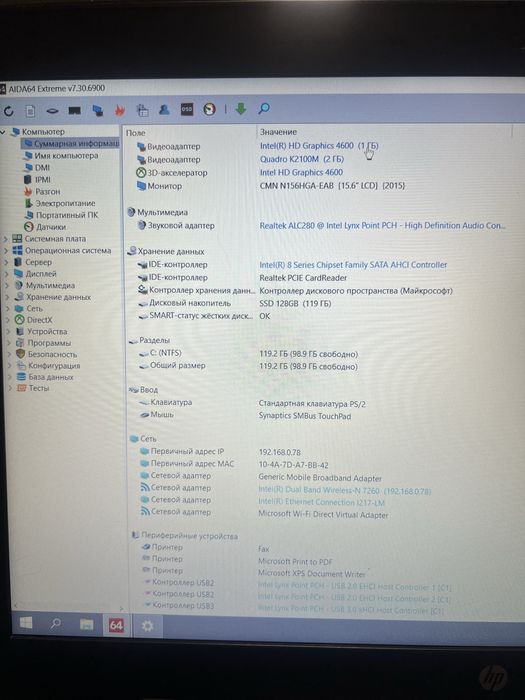Collapse the Компьютер tree node
The image size is (525, 700).
tap(3, 132)
